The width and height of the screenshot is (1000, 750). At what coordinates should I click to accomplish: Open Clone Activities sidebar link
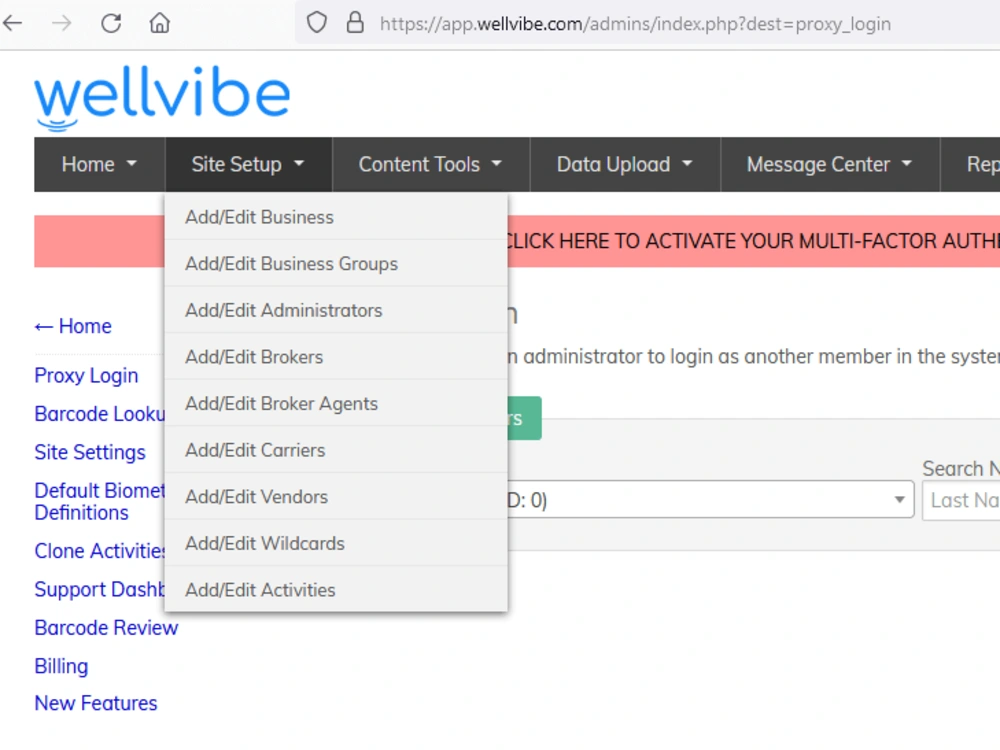pos(99,551)
